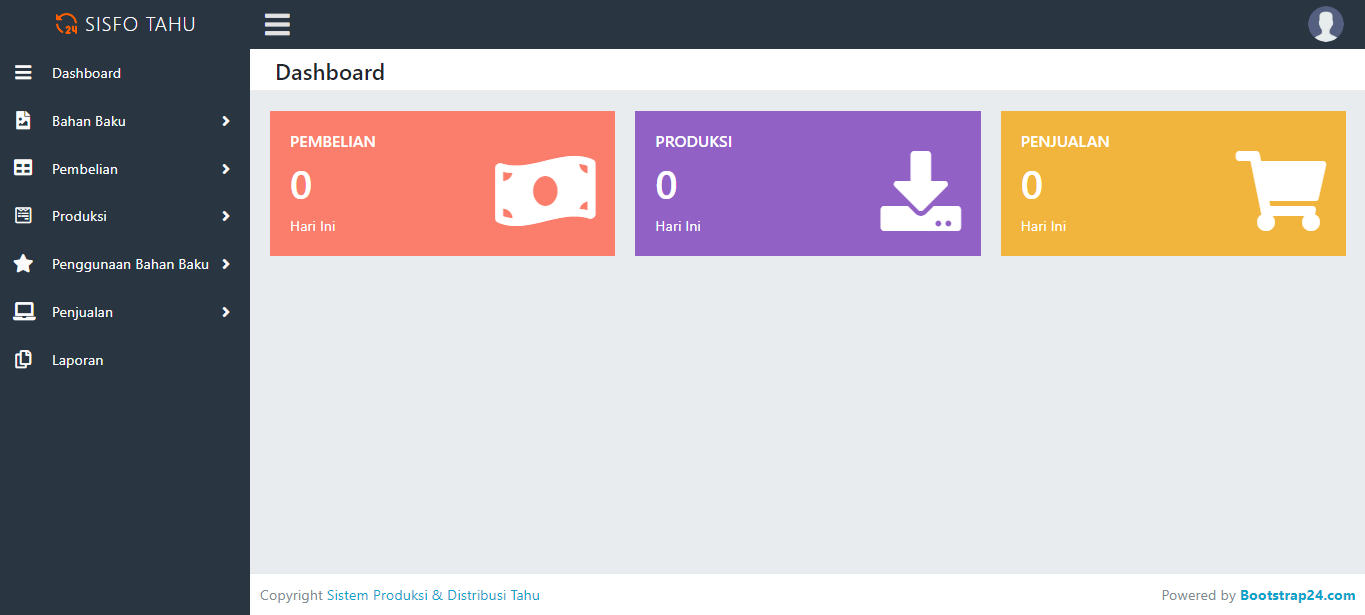1365x615 pixels.
Task: Expand the Penggunaan Bahan Baku chevron
Action: 226,264
